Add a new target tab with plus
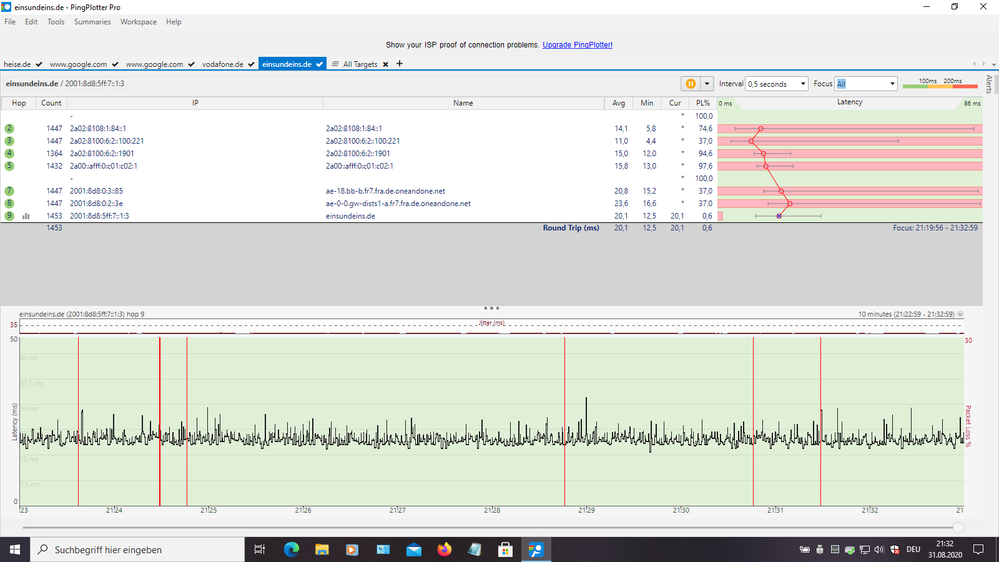The height and width of the screenshot is (562, 999). [400, 64]
